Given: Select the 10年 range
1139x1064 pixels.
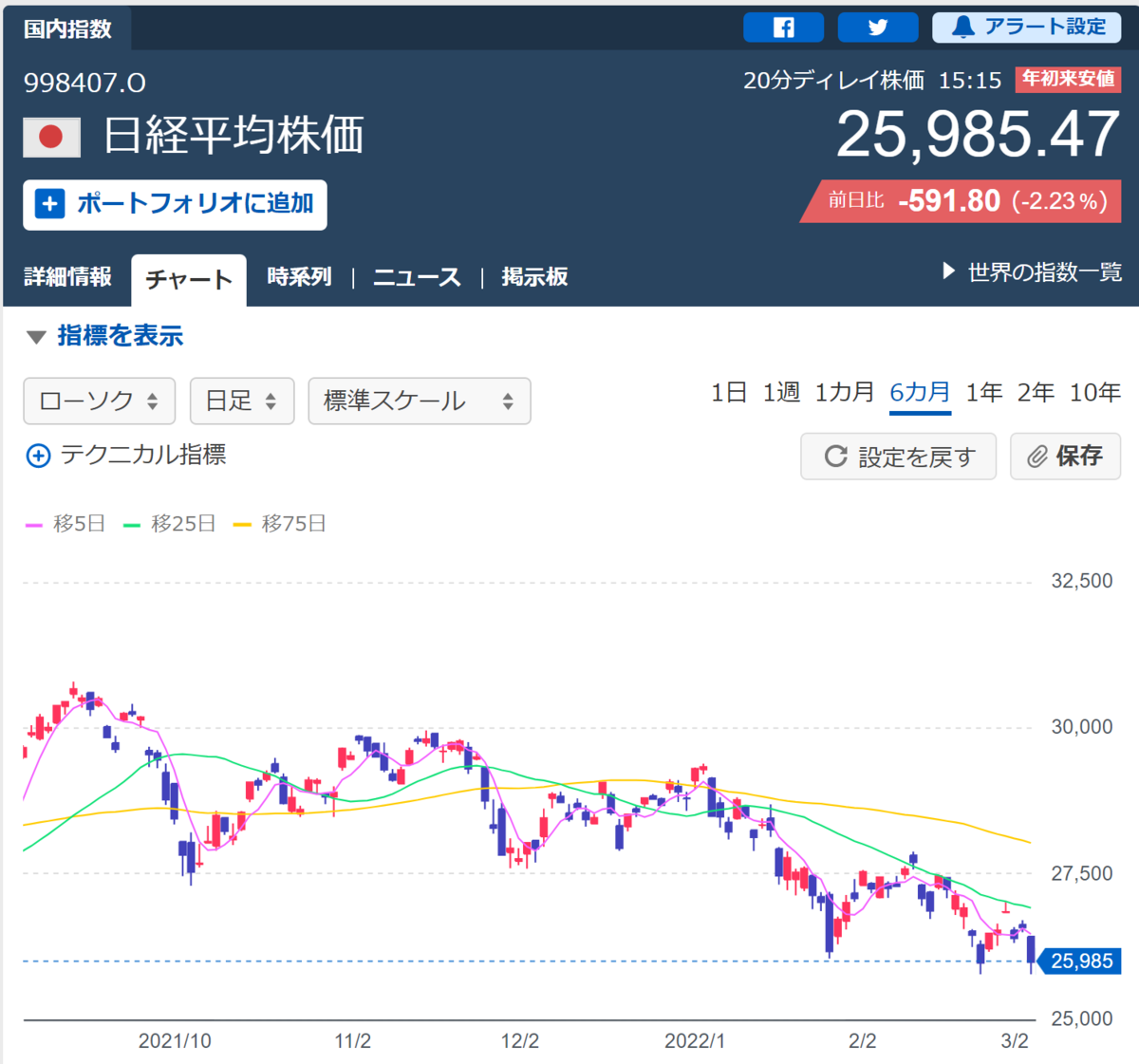Looking at the screenshot, I should pyautogui.click(x=1095, y=392).
